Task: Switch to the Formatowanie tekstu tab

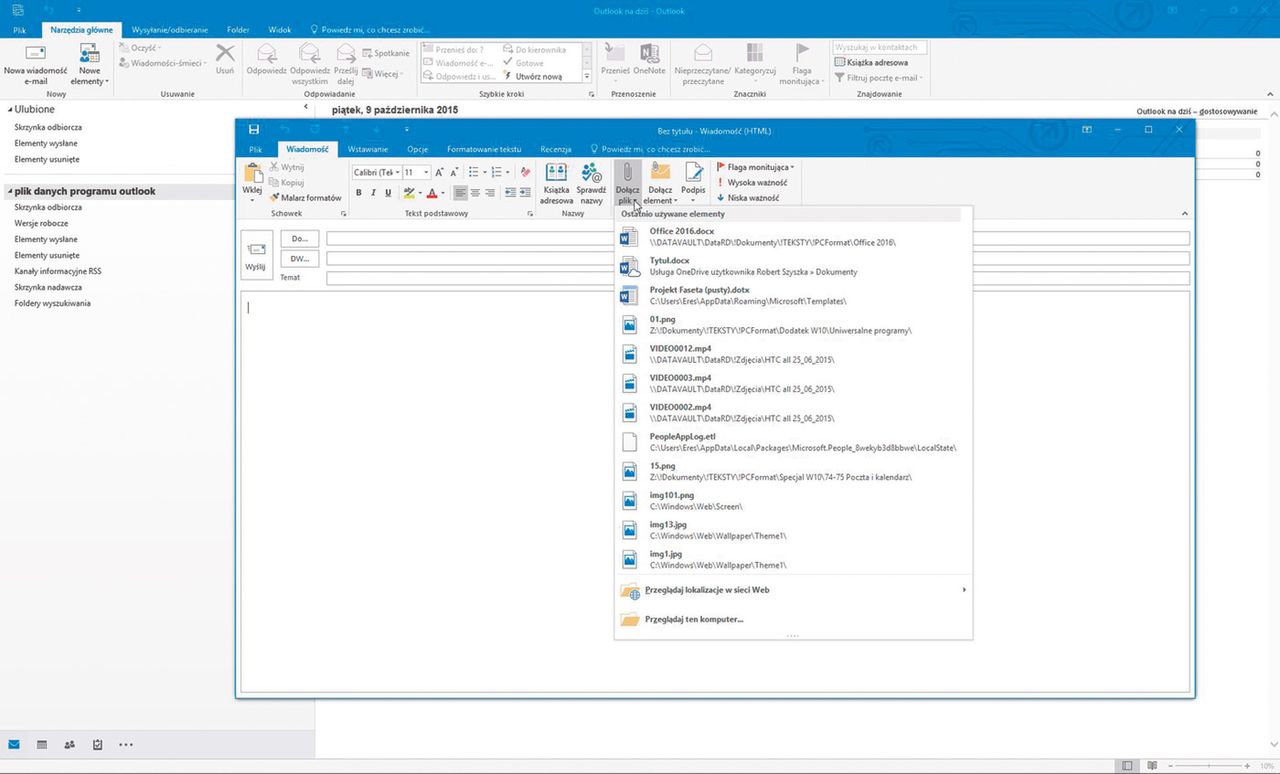Action: (x=484, y=149)
